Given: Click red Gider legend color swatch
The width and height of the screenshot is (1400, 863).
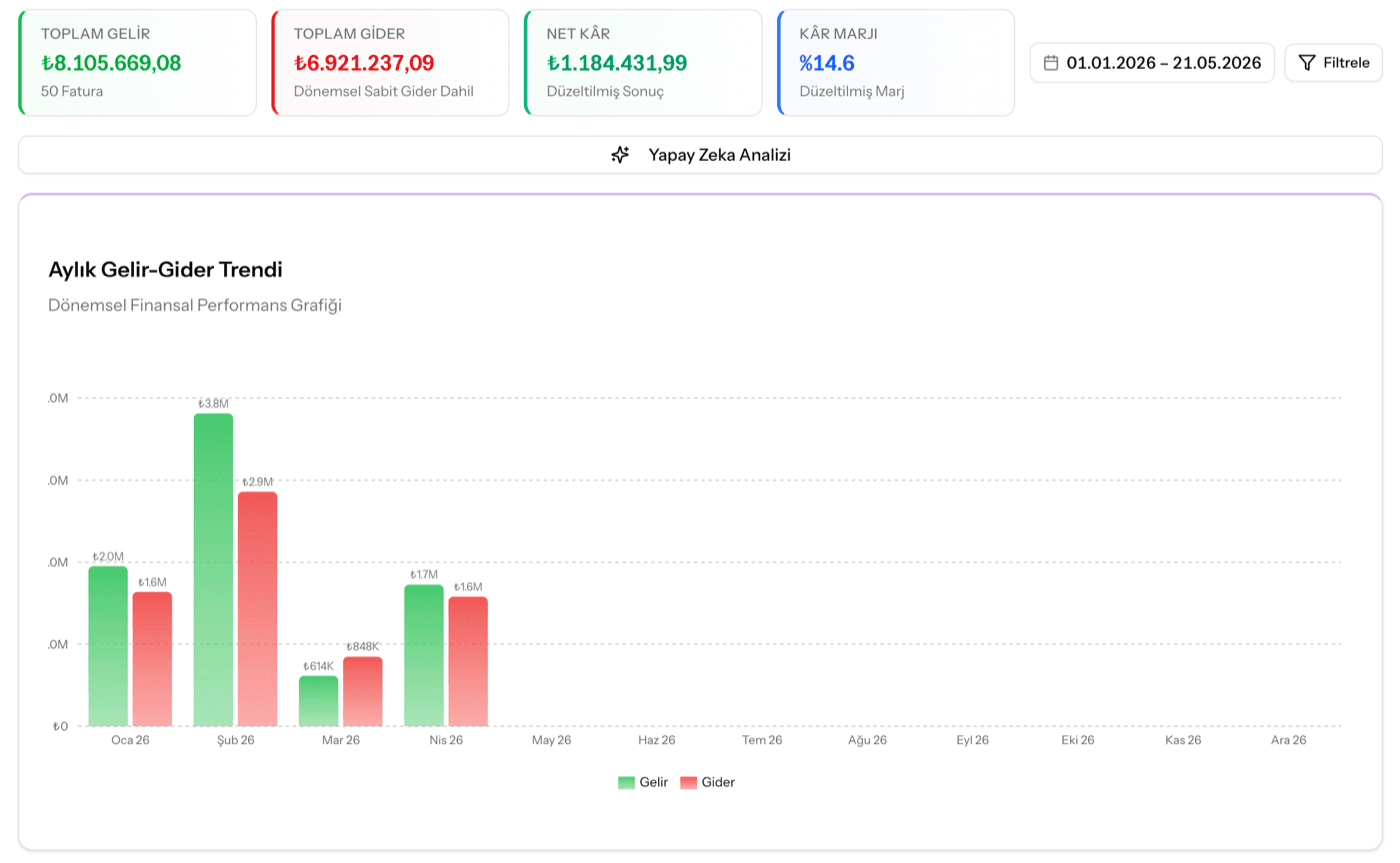Looking at the screenshot, I should [x=688, y=783].
